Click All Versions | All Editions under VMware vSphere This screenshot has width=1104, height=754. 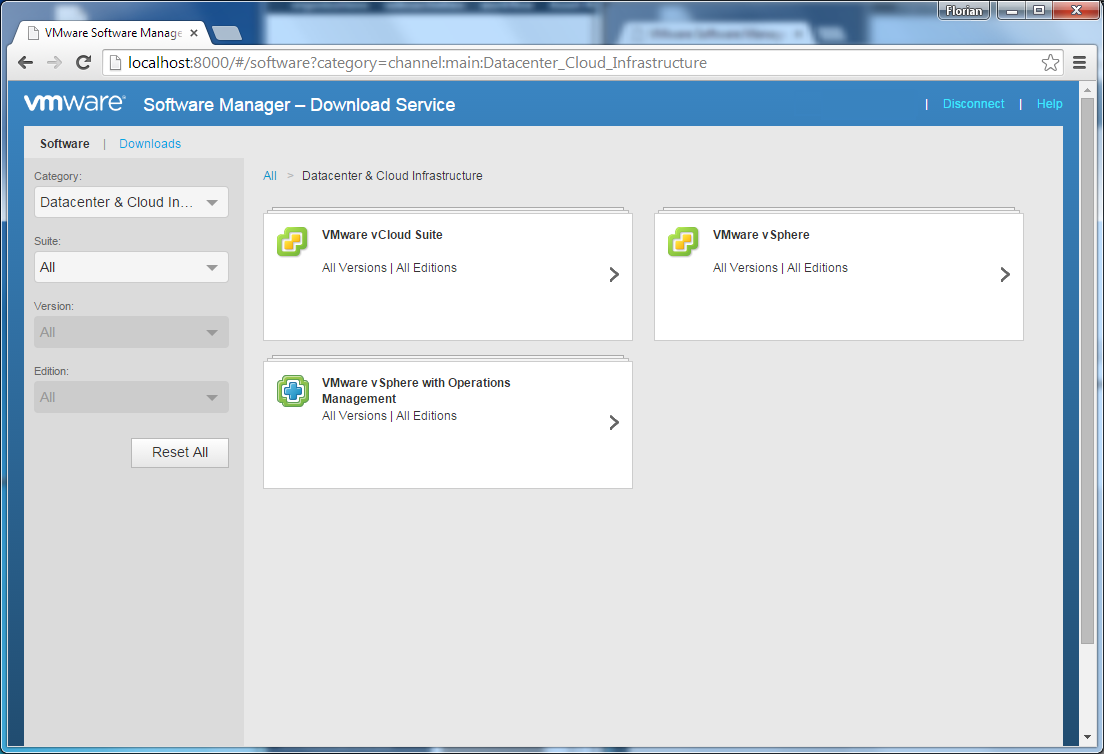[780, 268]
